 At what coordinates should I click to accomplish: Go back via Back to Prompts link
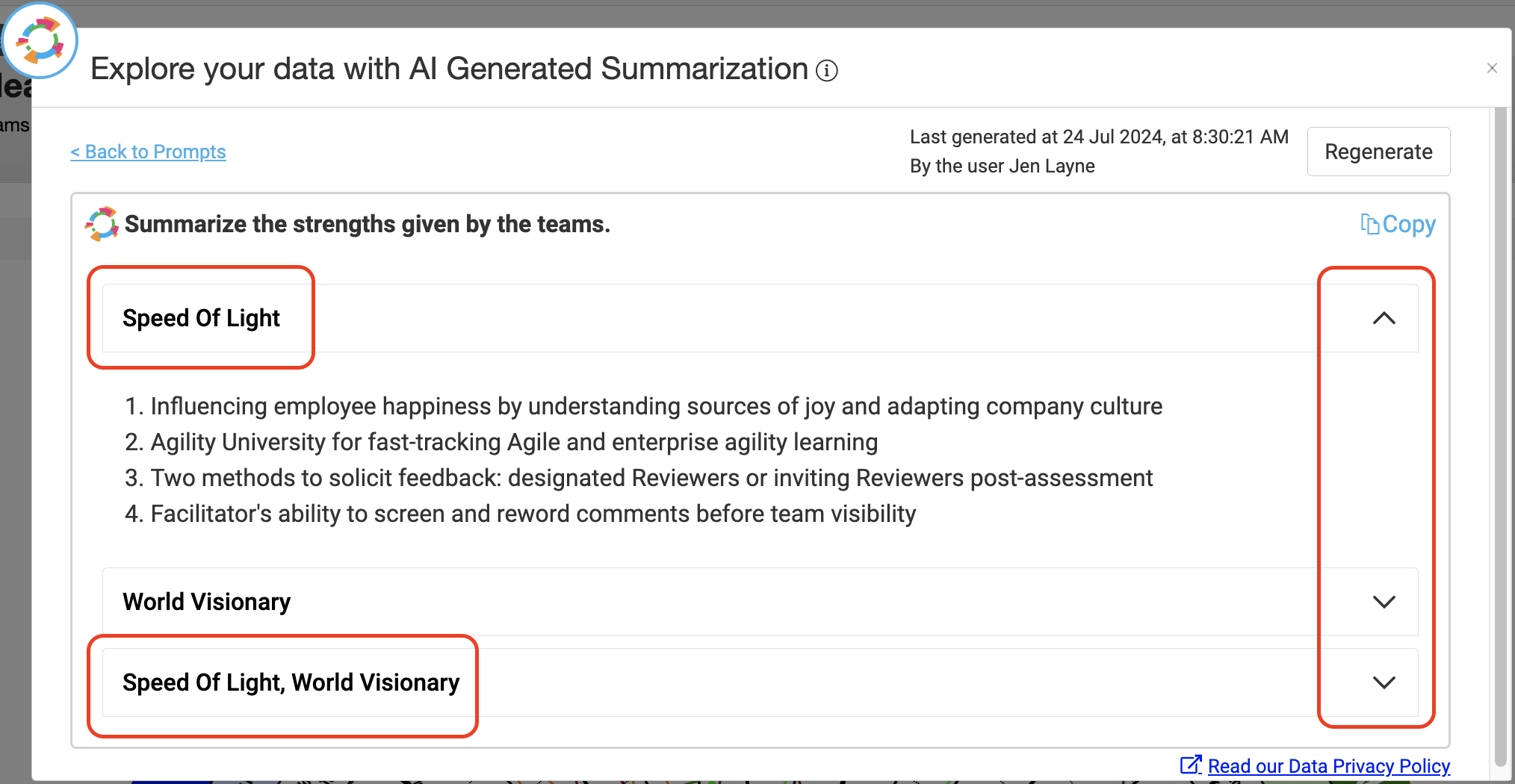coord(148,152)
